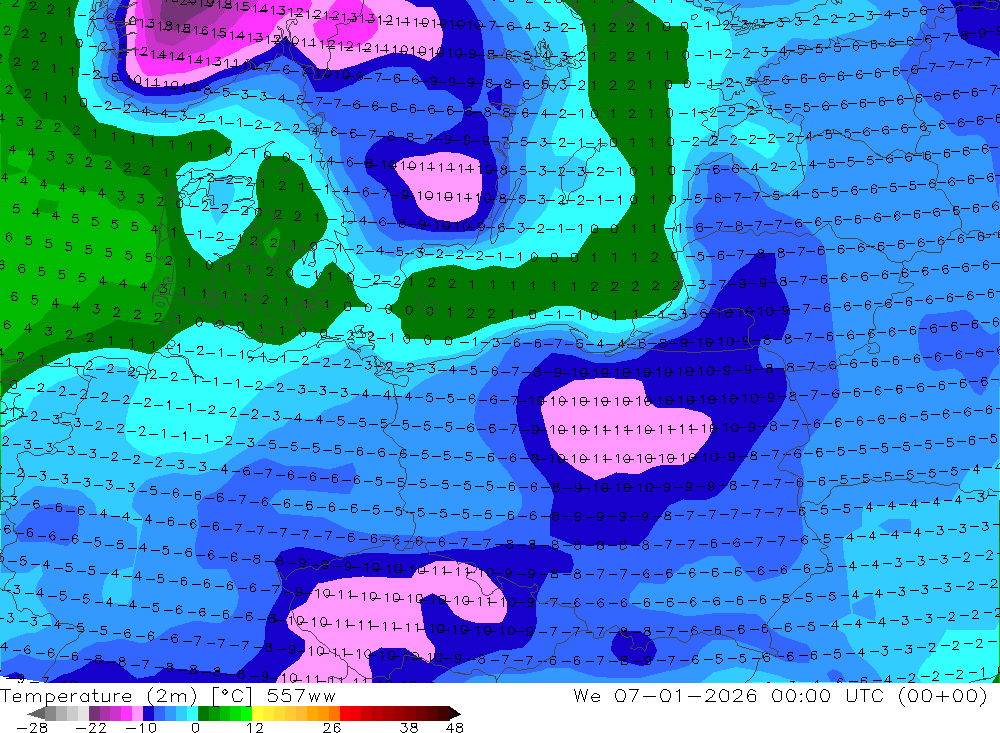The image size is (1000, 733).
Task: Pick the bright cyan swatch just before 0
Action: tap(192, 713)
